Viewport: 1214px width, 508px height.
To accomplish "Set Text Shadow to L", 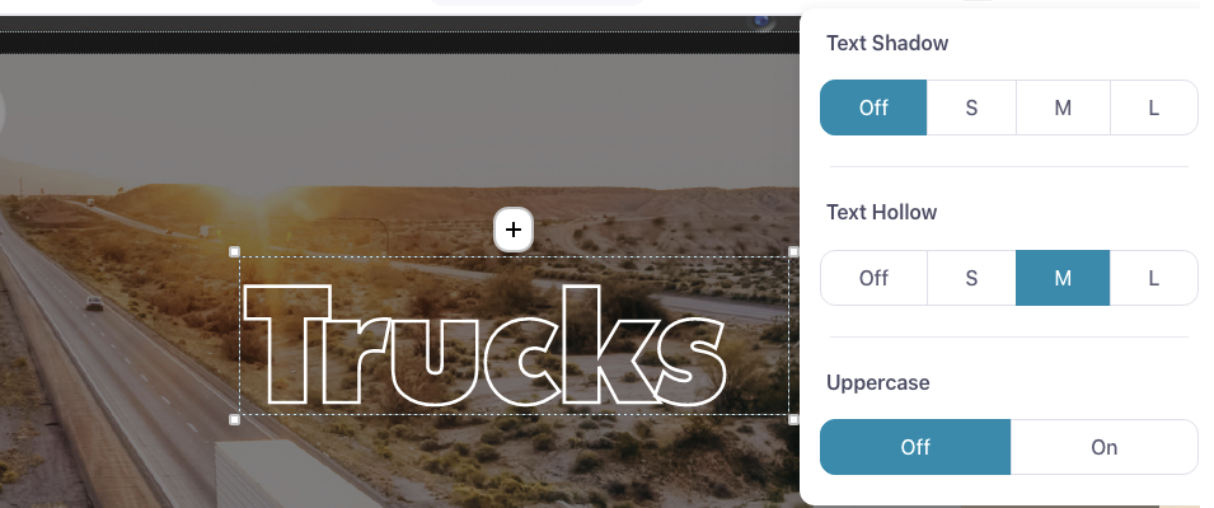I will [1154, 108].
